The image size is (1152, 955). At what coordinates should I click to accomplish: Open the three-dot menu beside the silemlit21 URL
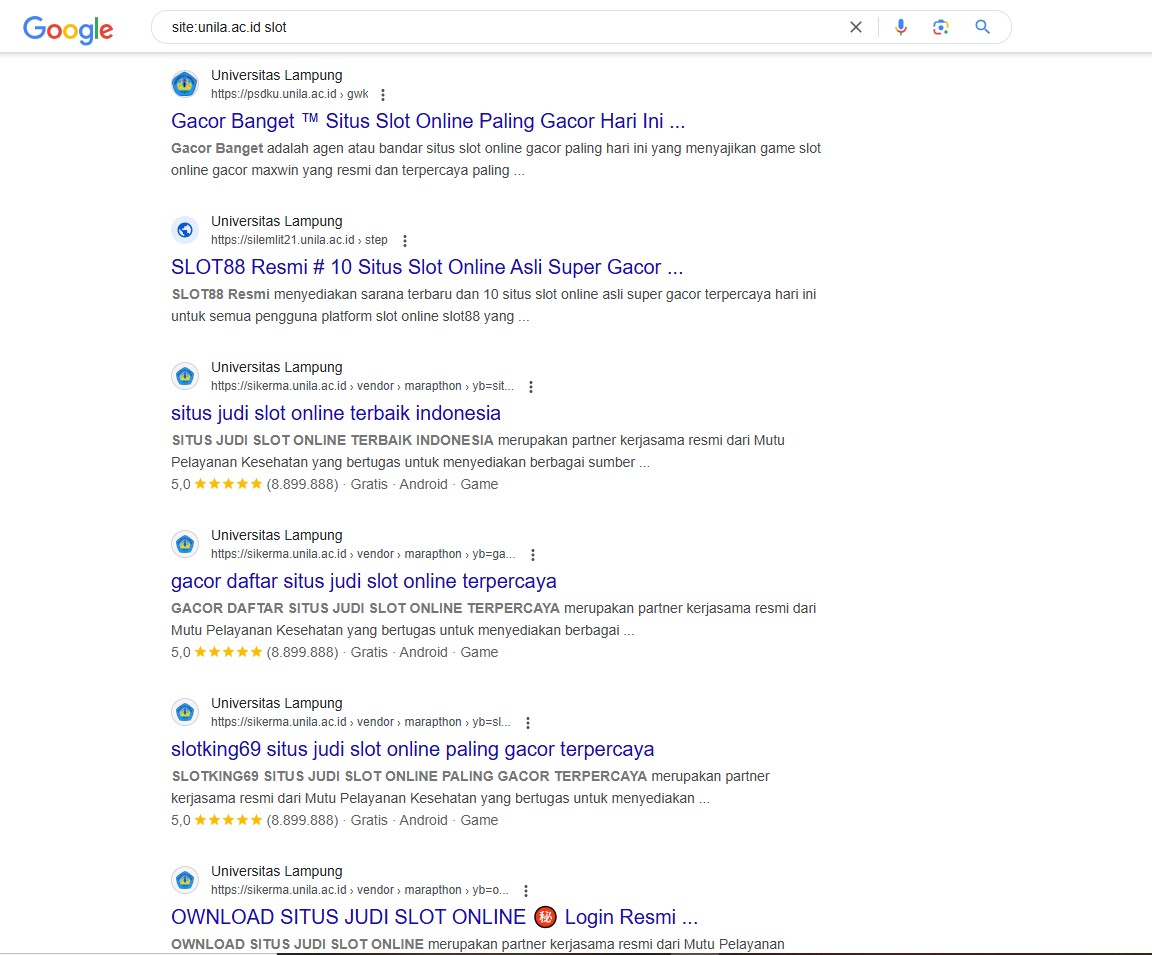pos(404,241)
